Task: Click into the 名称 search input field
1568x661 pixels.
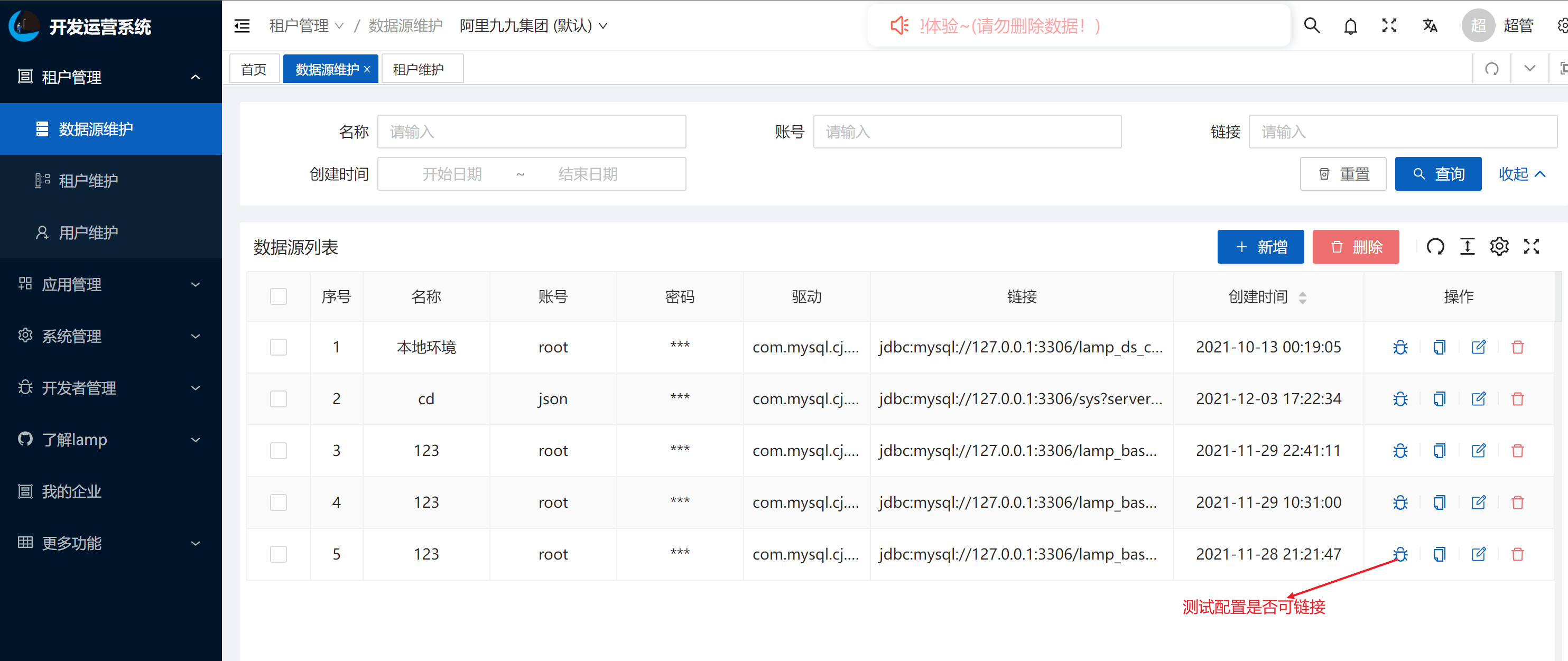Action: click(x=532, y=132)
